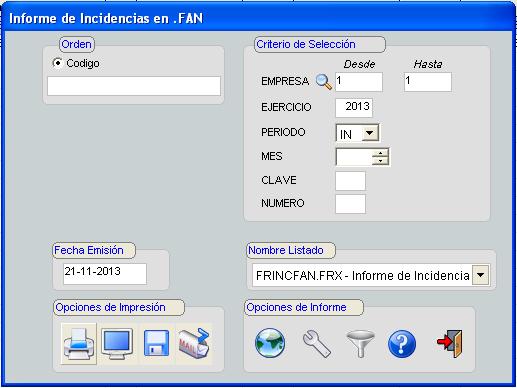
Task: Click the 'Nombre Listado' label
Action: click(286, 250)
